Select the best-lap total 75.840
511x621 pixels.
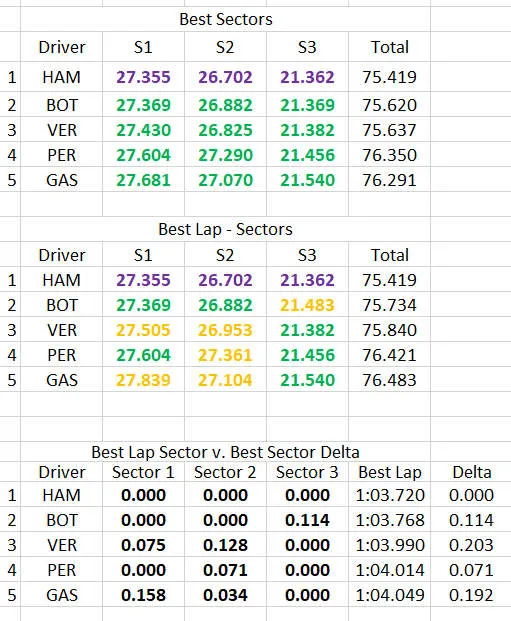tap(390, 330)
